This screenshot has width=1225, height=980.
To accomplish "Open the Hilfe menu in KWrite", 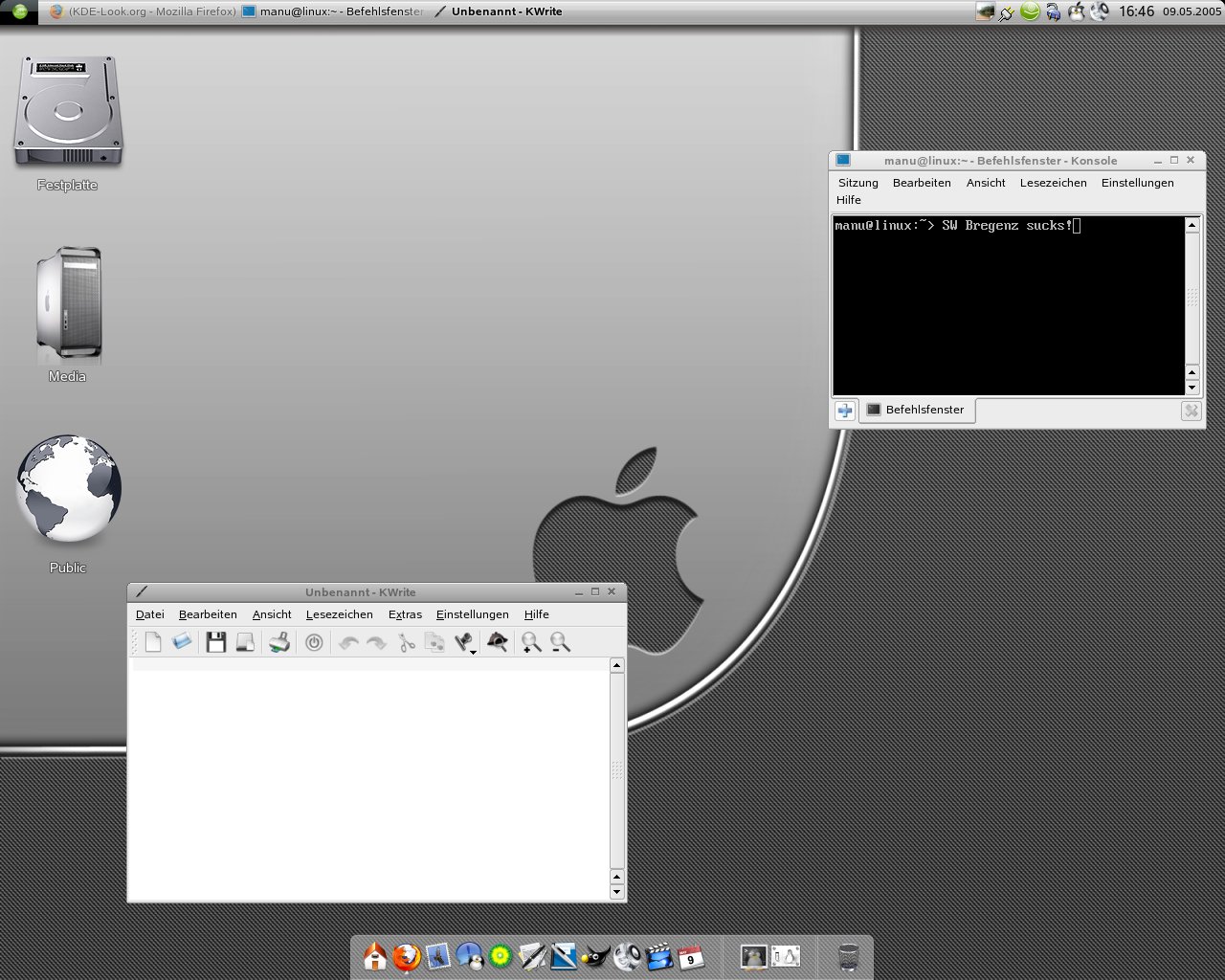I will [x=537, y=614].
